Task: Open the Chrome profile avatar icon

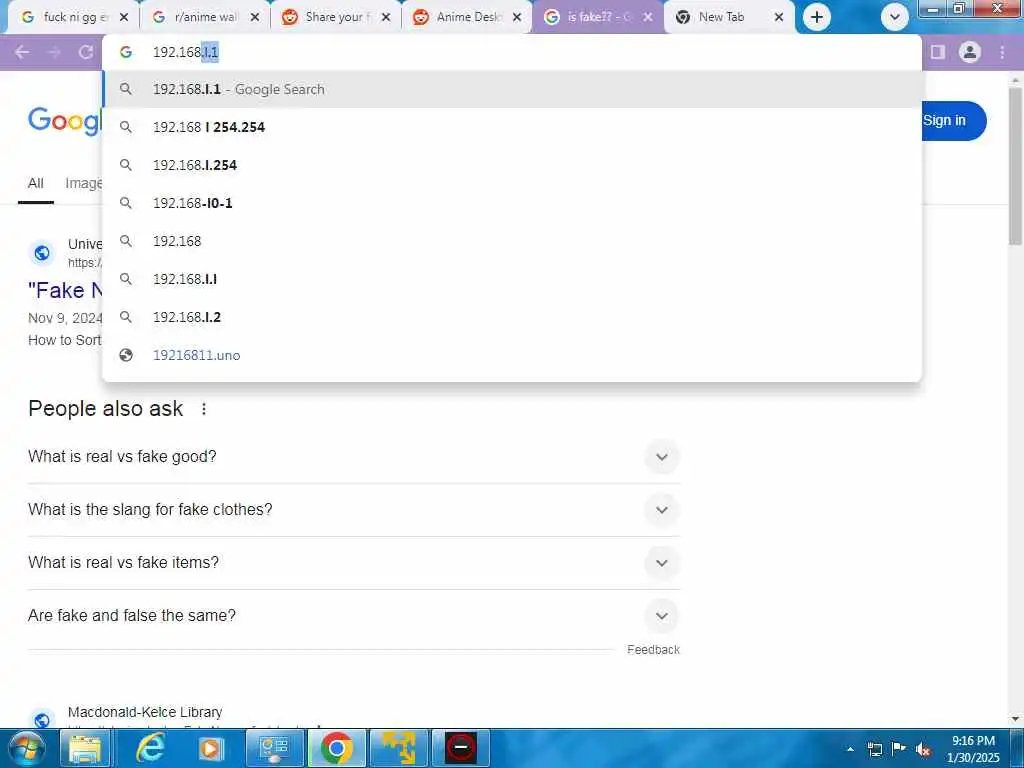Action: coord(970,52)
